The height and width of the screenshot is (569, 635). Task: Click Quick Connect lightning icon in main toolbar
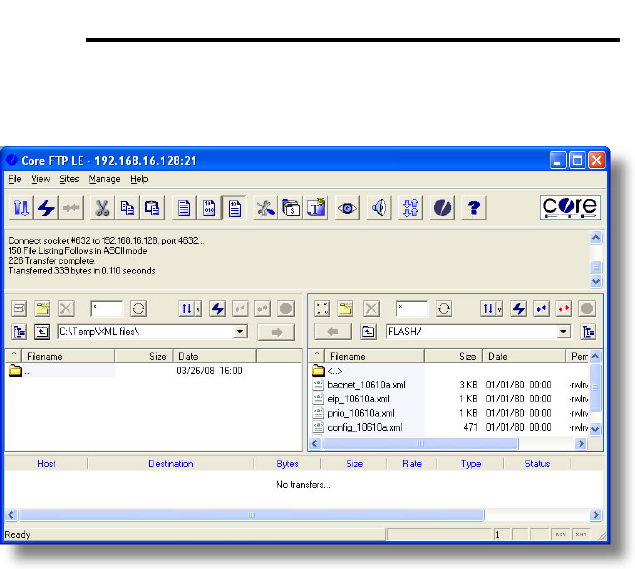tap(46, 208)
